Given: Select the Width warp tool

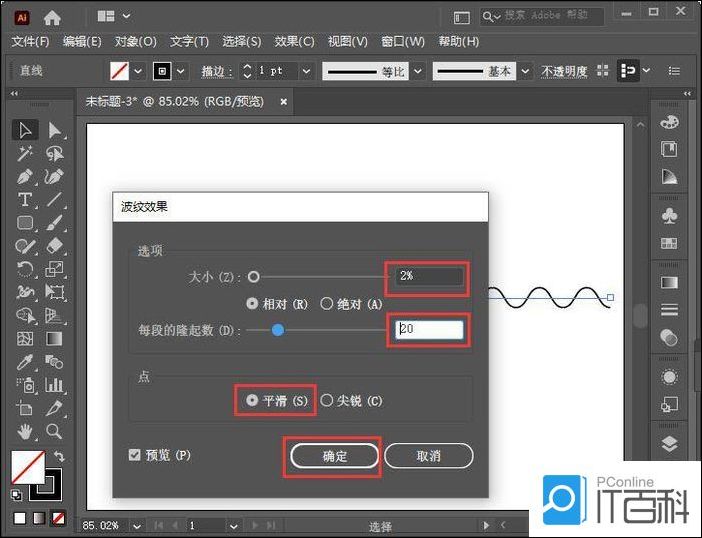Looking at the screenshot, I should [25, 293].
